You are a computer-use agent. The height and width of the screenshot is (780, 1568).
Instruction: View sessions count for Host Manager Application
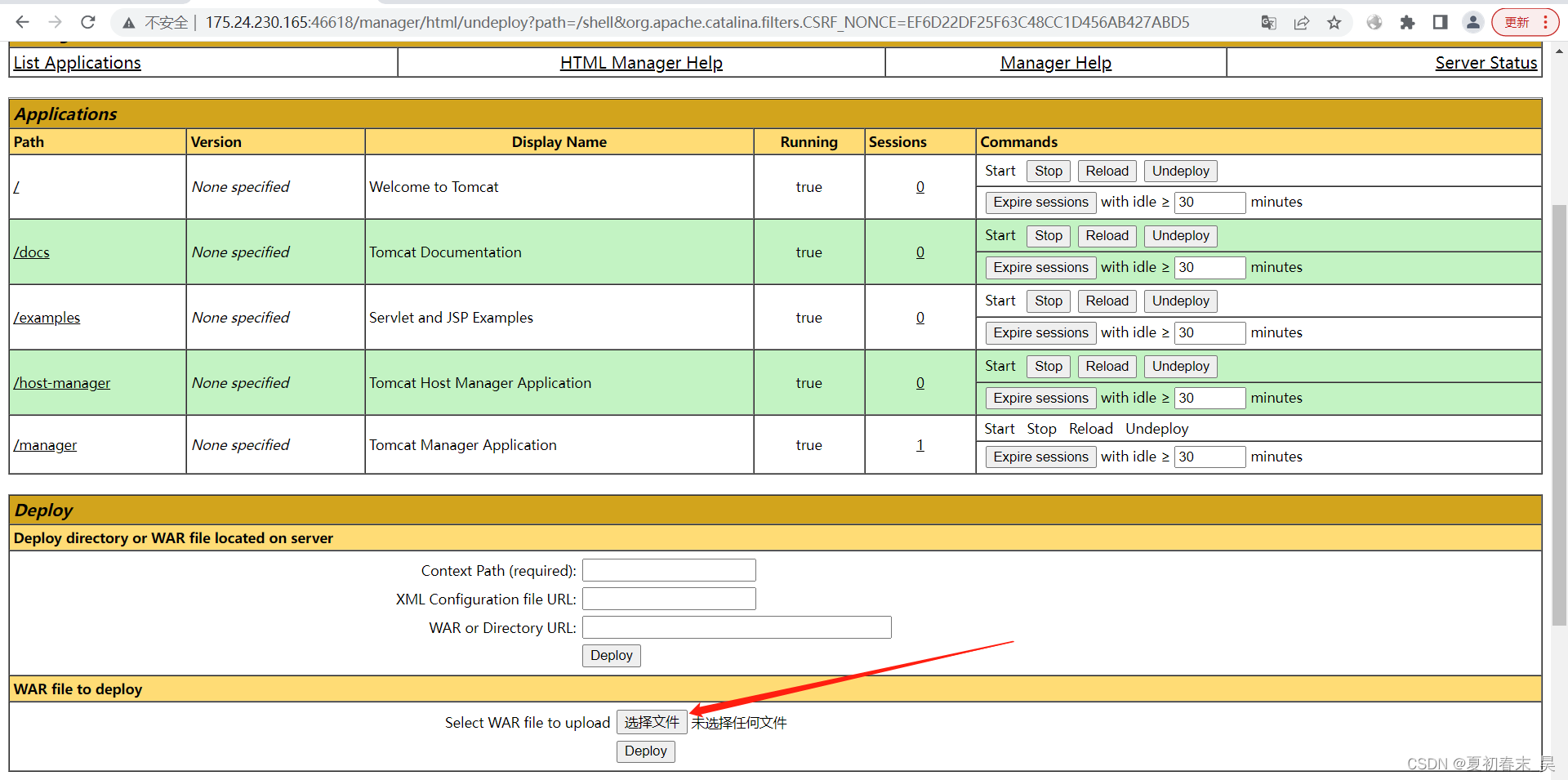(x=920, y=383)
